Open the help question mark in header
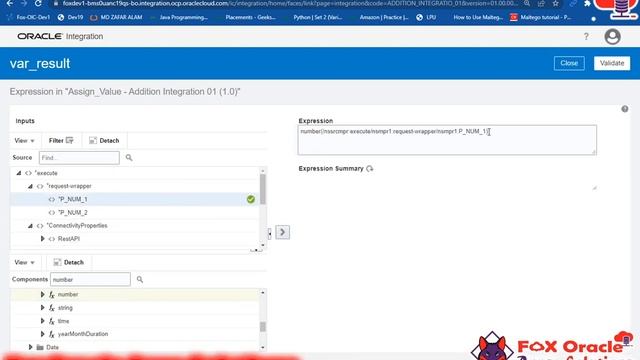The image size is (640, 360). pyautogui.click(x=586, y=37)
